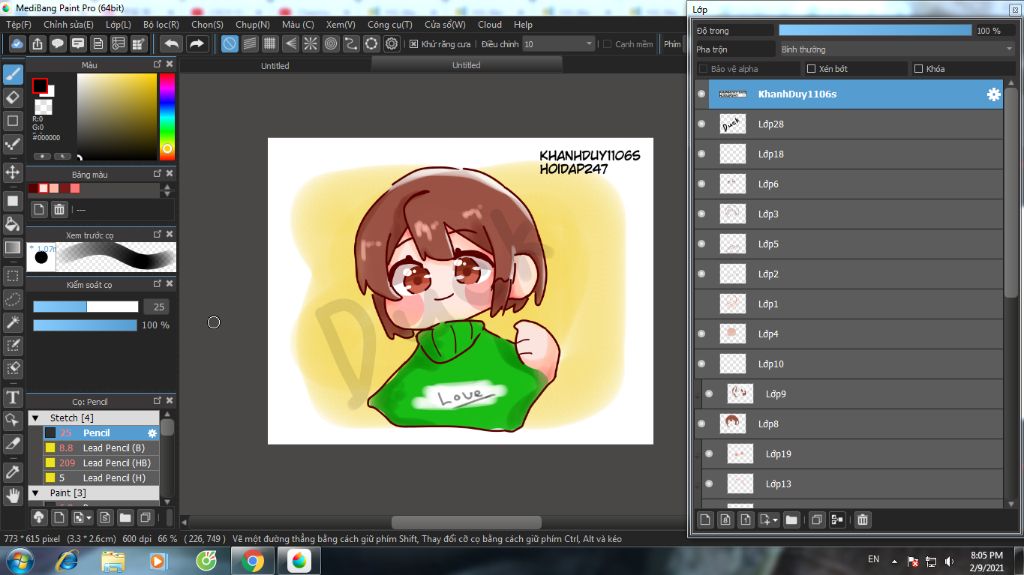Click the Redo arrow in toolbar

coord(196,44)
